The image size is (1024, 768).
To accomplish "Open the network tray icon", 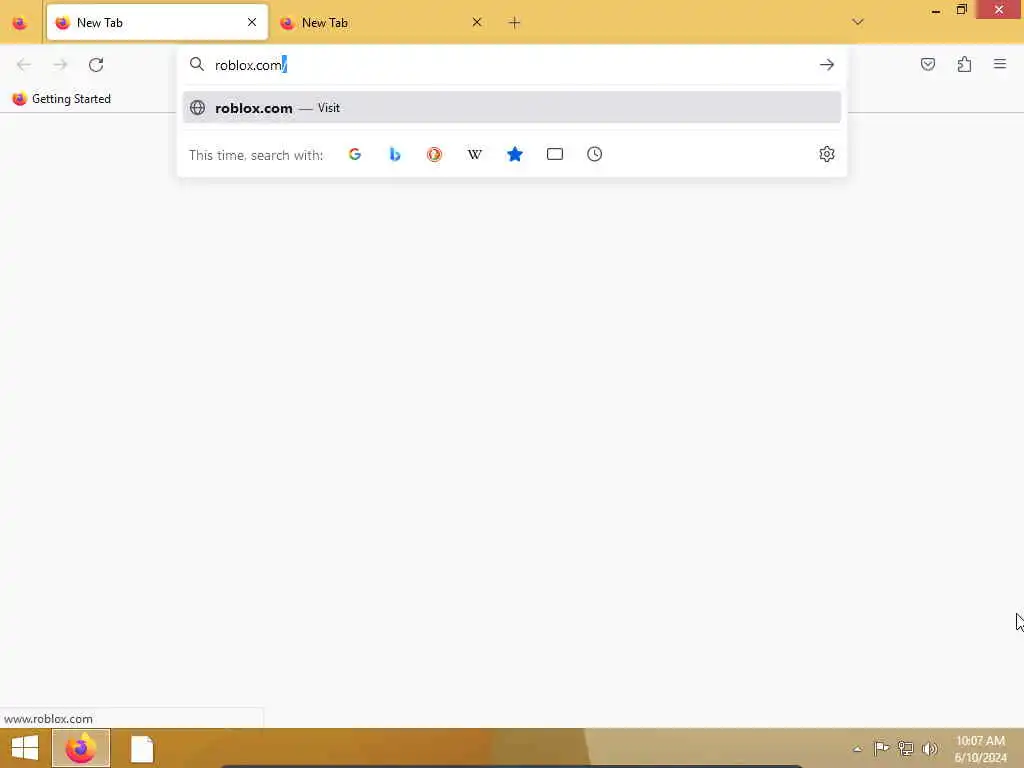I will 905,748.
